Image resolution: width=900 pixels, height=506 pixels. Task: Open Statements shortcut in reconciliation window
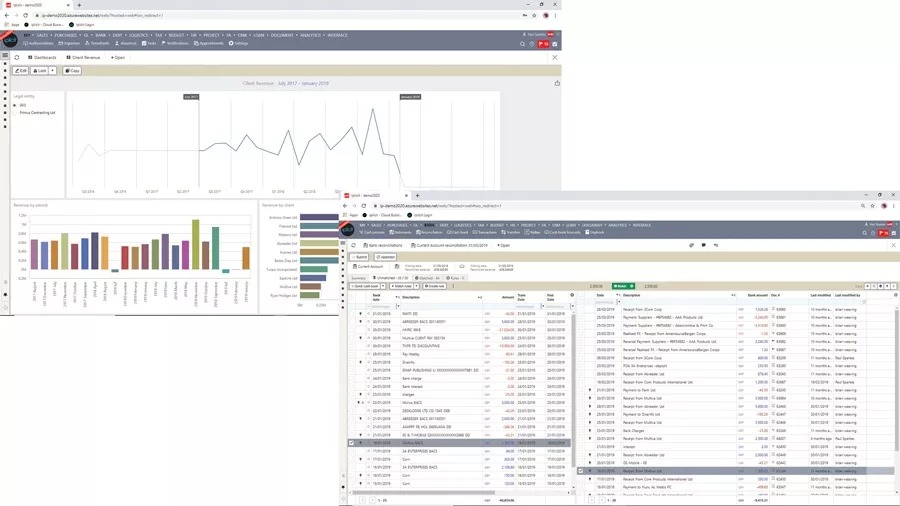400,232
